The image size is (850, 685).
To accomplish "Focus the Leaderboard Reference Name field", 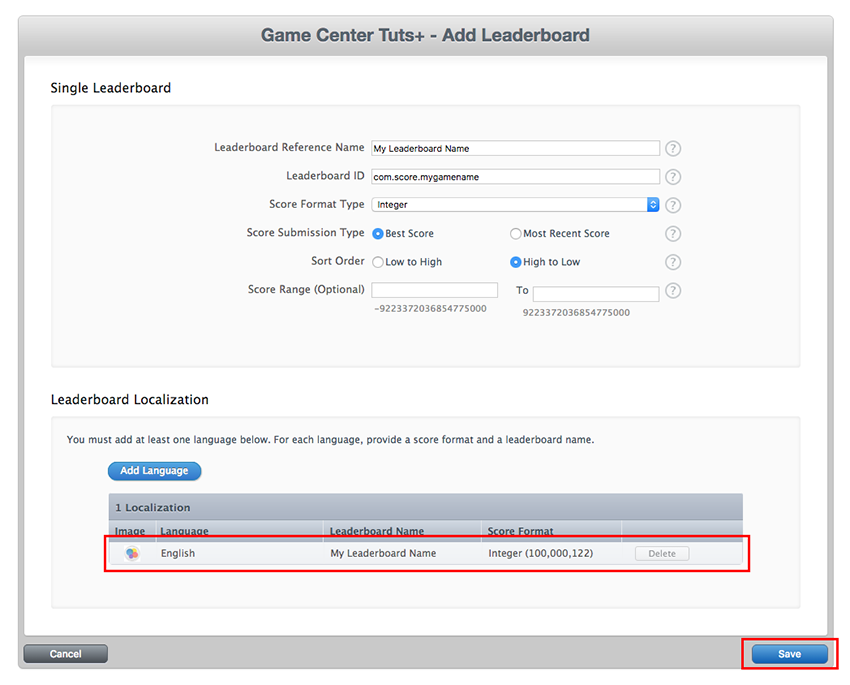I will click(515, 148).
